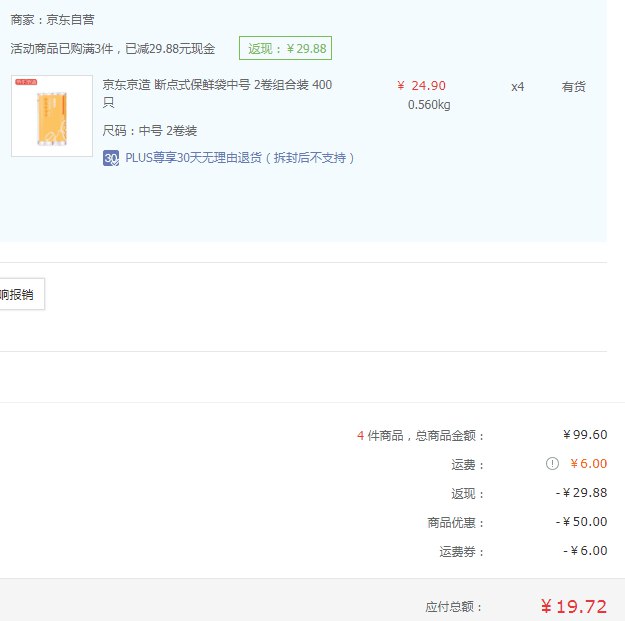Image resolution: width=625 pixels, height=621 pixels.
Task: Click the 商品优惠: label
Action: (x=456, y=523)
